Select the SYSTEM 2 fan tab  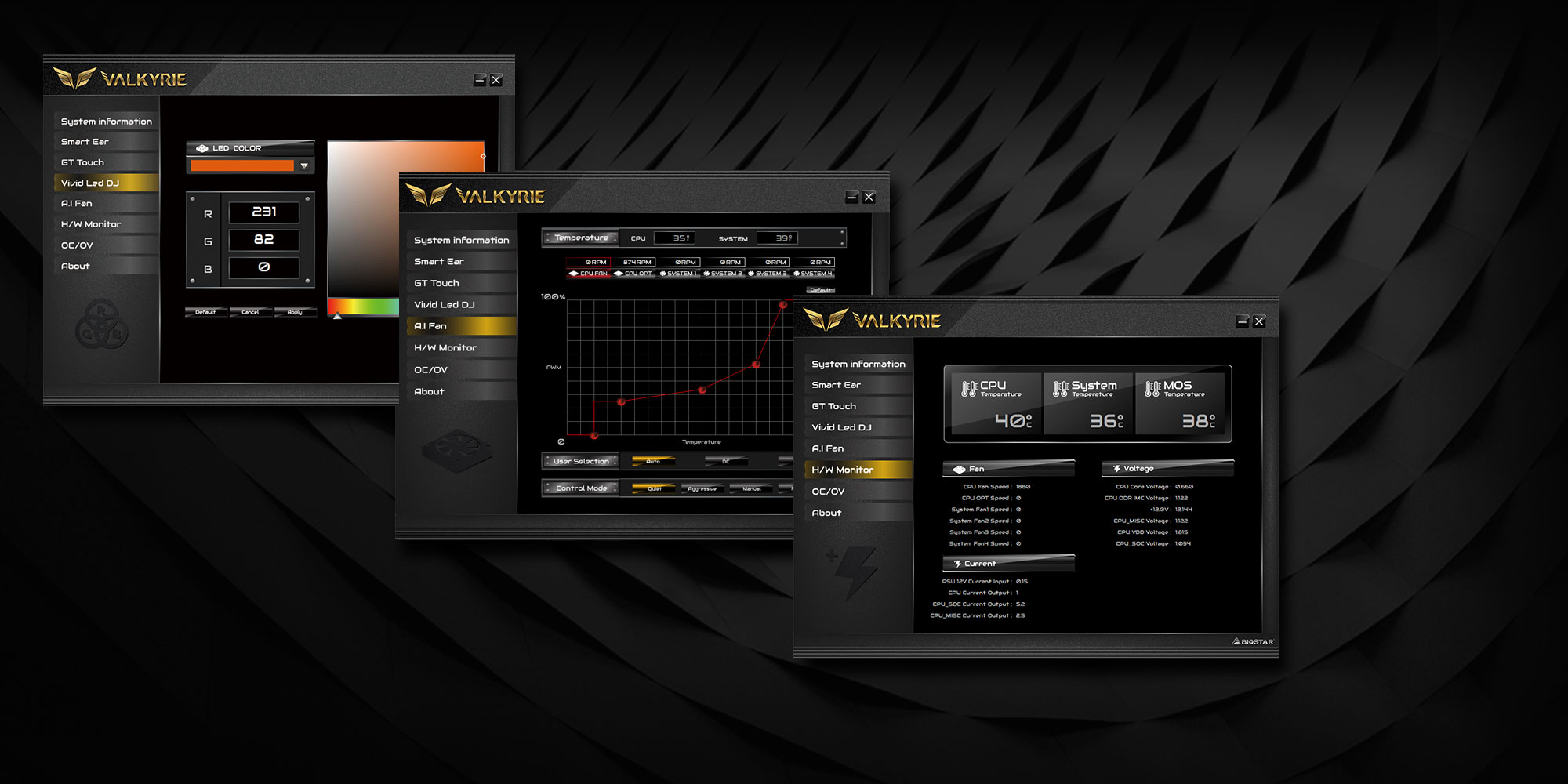point(723,274)
